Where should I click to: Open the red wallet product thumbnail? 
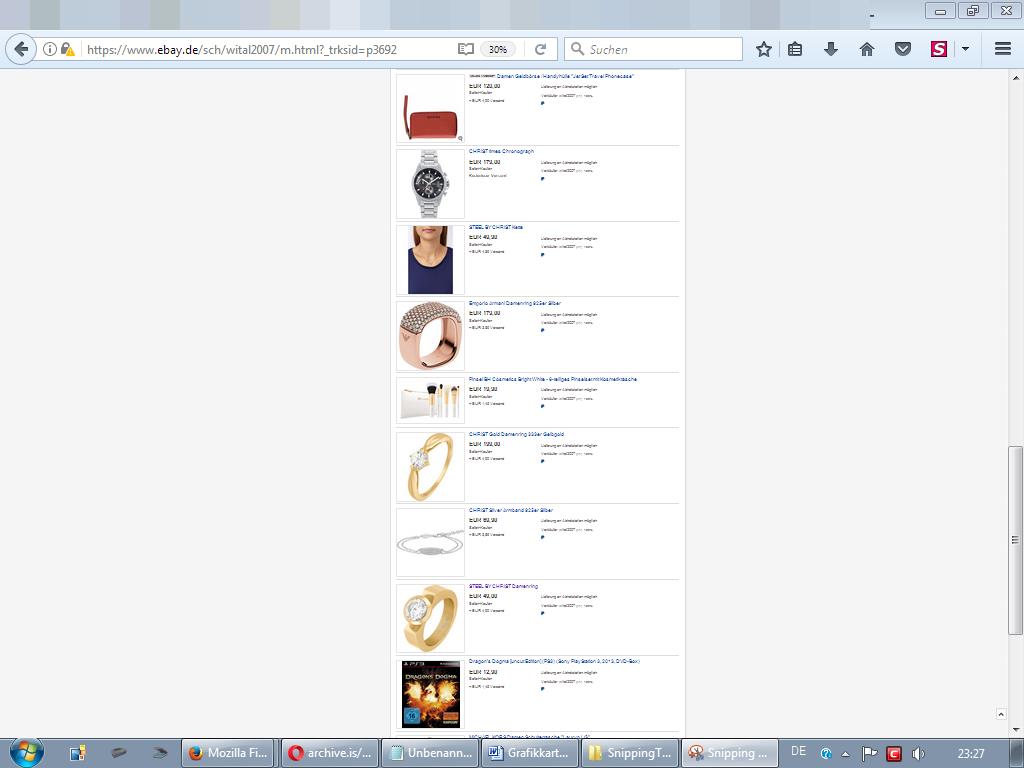tap(430, 108)
